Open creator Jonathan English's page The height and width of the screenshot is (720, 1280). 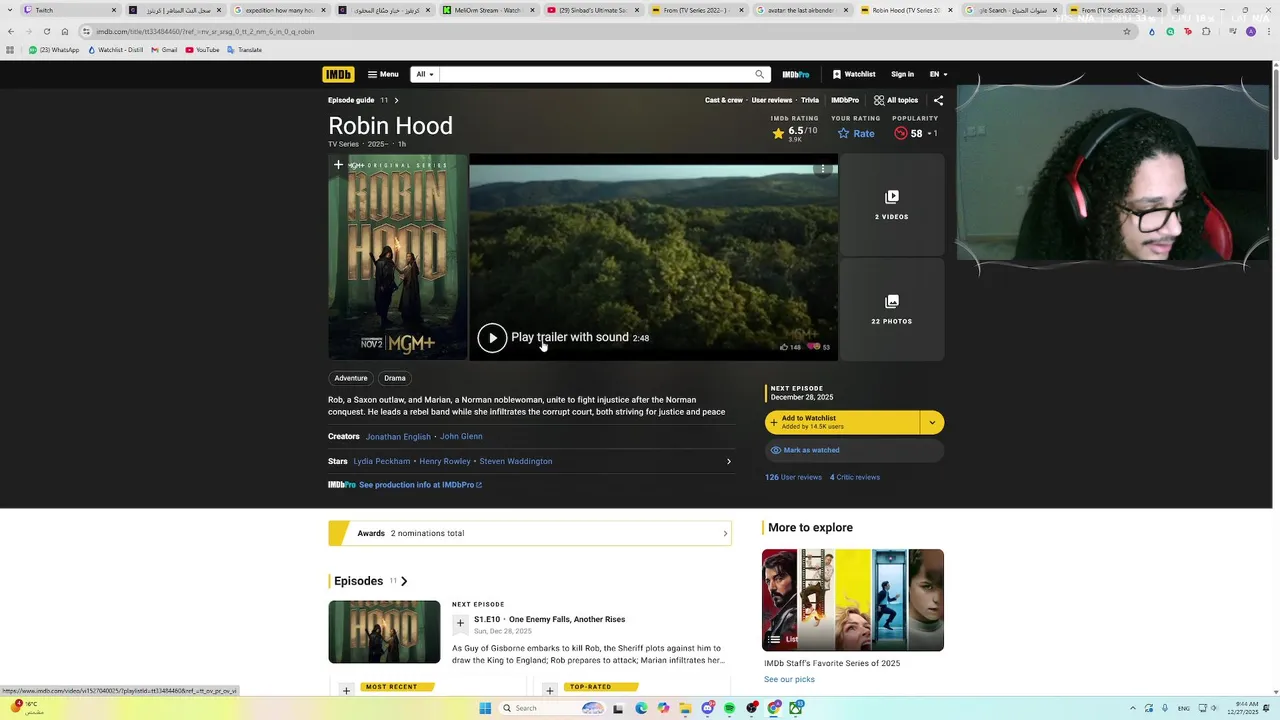398,437
